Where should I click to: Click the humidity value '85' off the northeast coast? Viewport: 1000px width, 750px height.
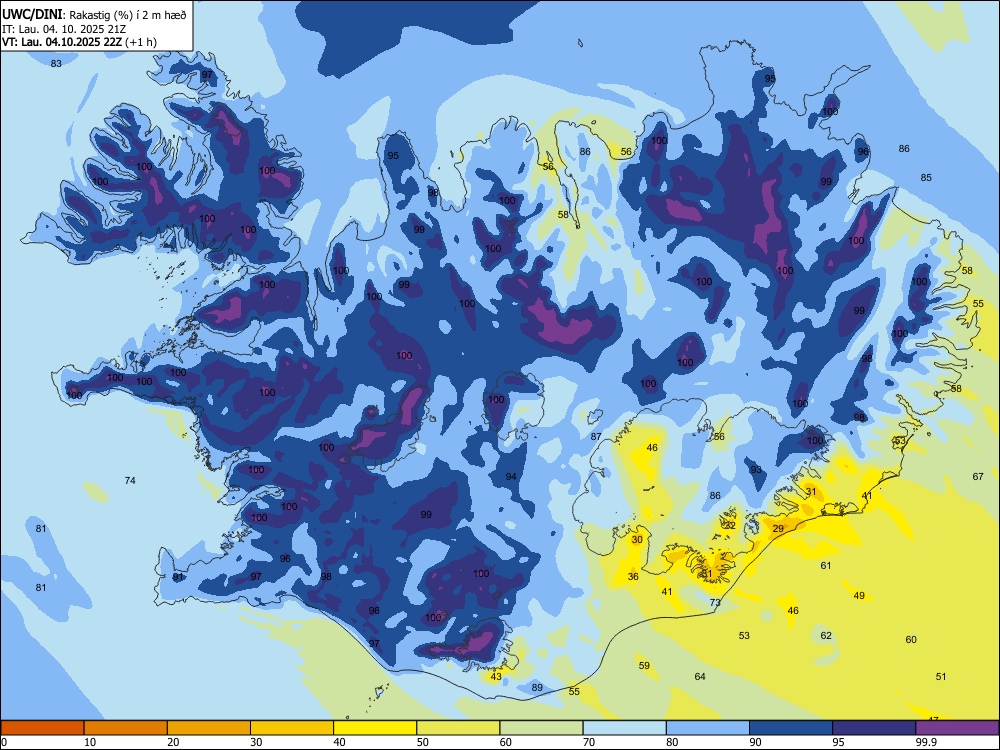click(x=926, y=177)
